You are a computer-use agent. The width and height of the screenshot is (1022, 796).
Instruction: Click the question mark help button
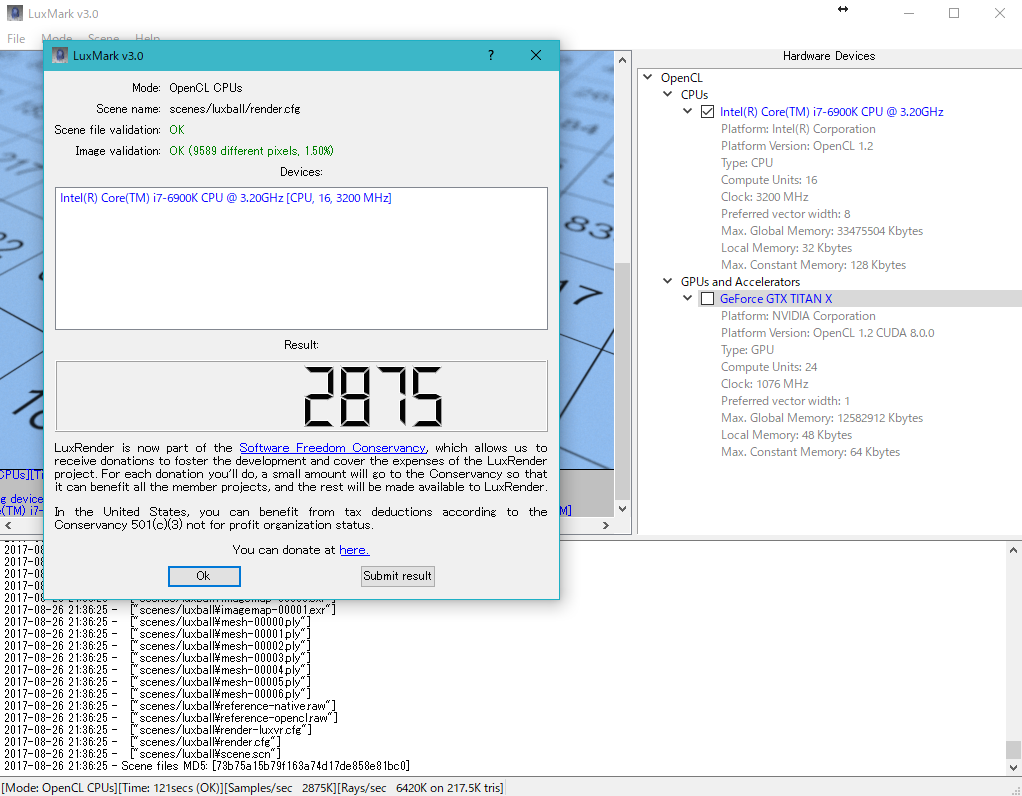(x=490, y=56)
